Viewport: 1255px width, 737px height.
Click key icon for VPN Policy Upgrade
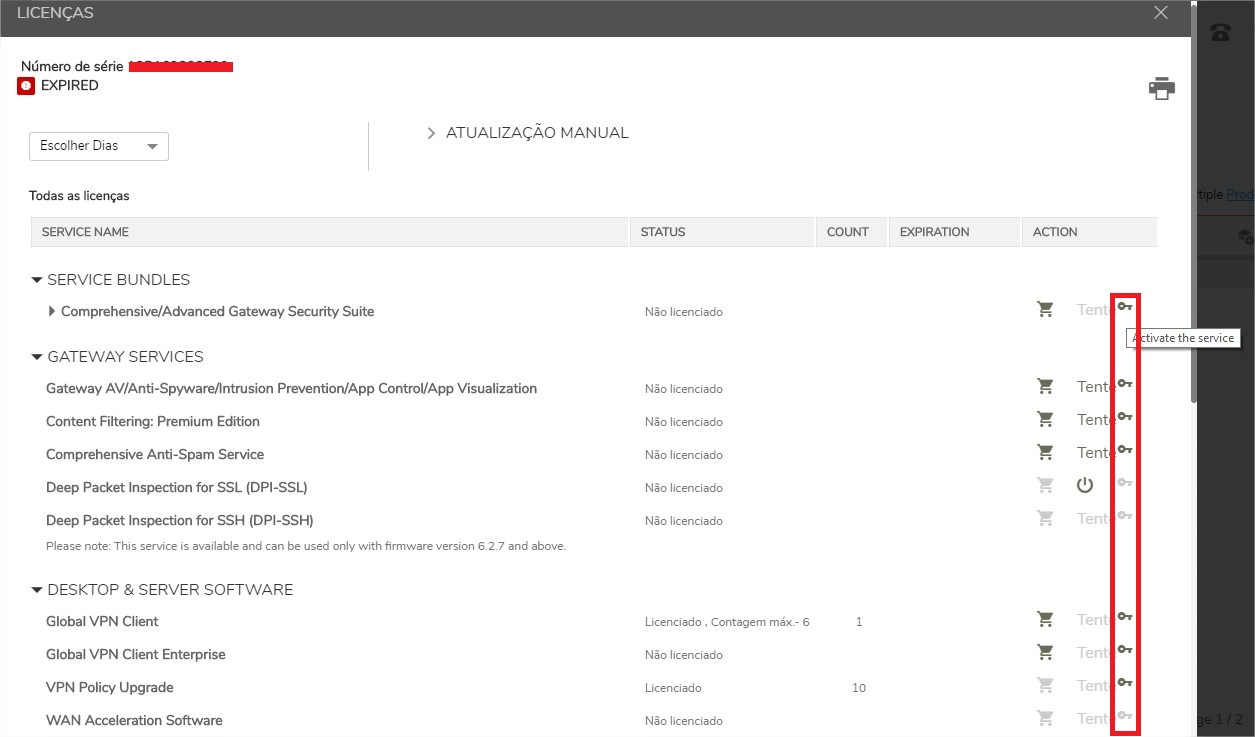[1125, 683]
